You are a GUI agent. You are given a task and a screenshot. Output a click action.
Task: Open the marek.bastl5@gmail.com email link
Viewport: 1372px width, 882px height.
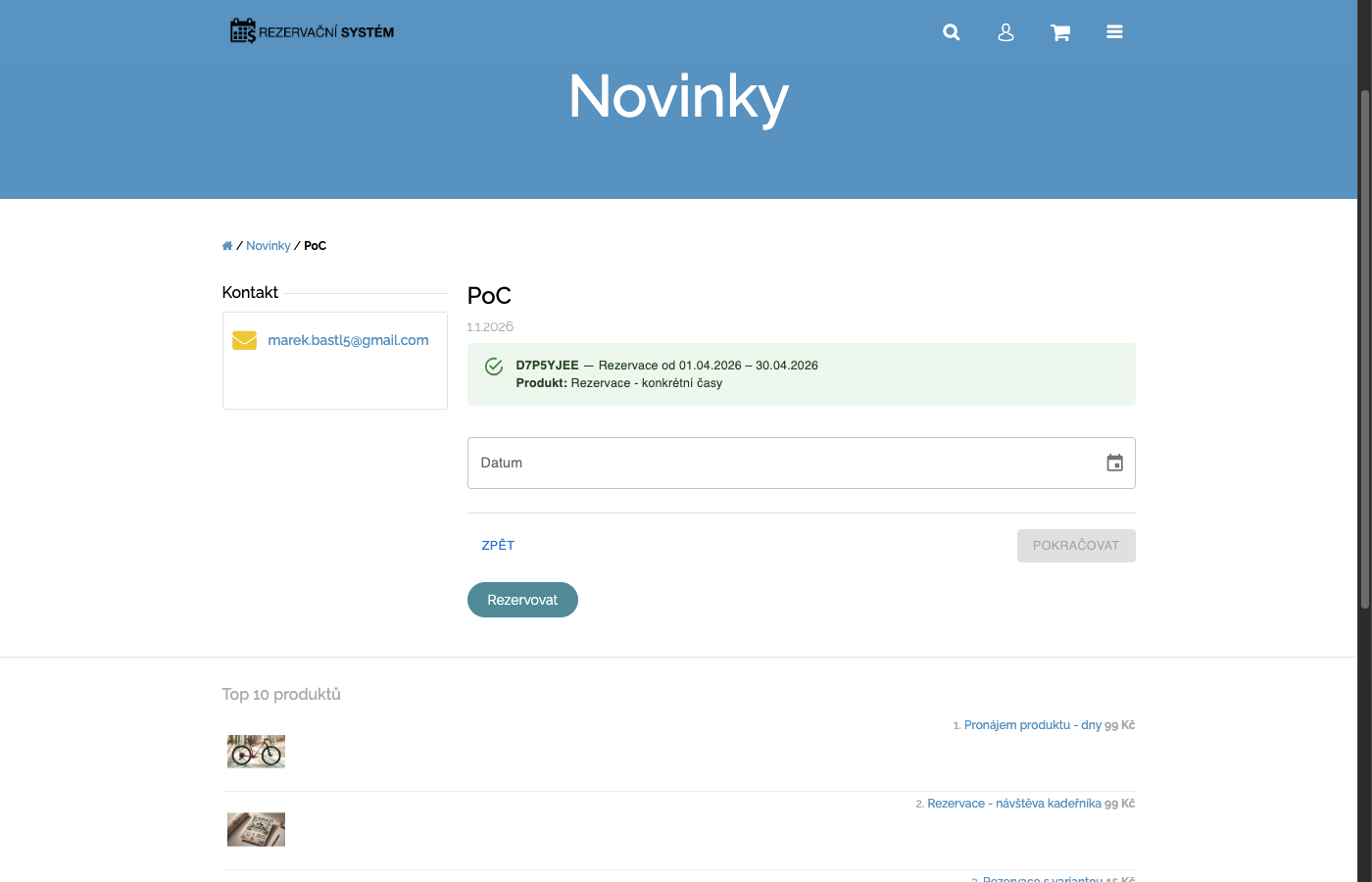[x=348, y=340]
